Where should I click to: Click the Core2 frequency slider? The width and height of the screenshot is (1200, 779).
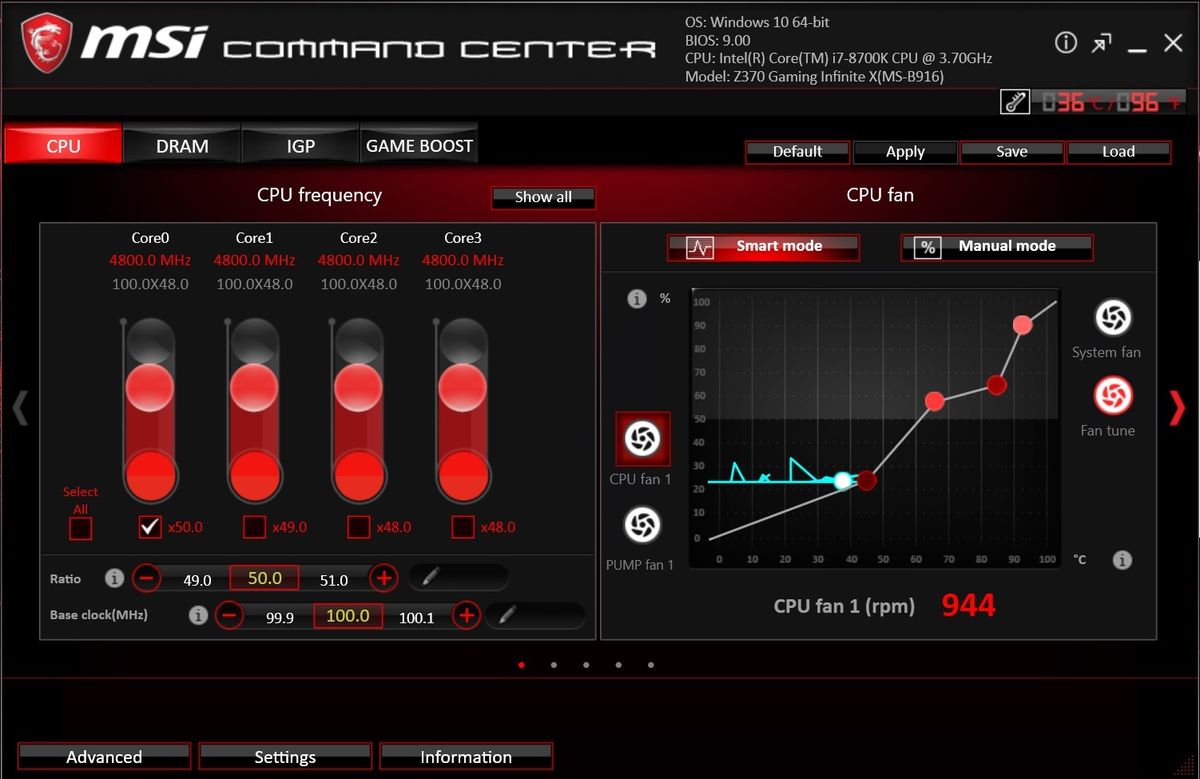tap(358, 410)
